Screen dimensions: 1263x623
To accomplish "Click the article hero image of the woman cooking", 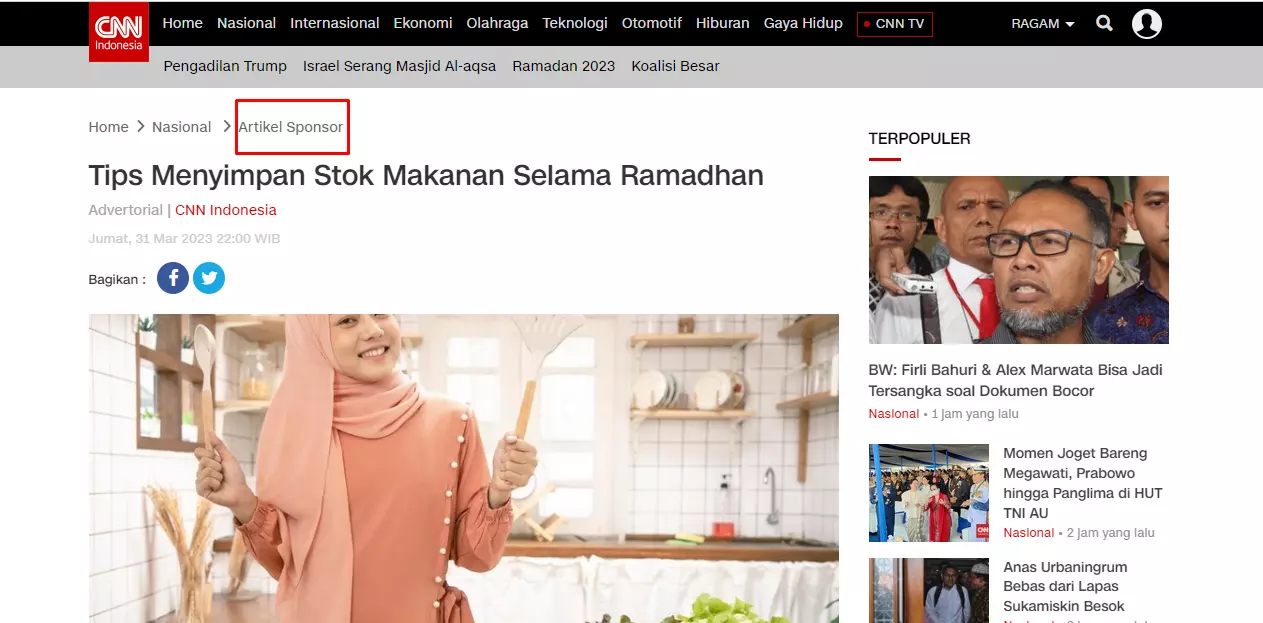I will [x=463, y=470].
